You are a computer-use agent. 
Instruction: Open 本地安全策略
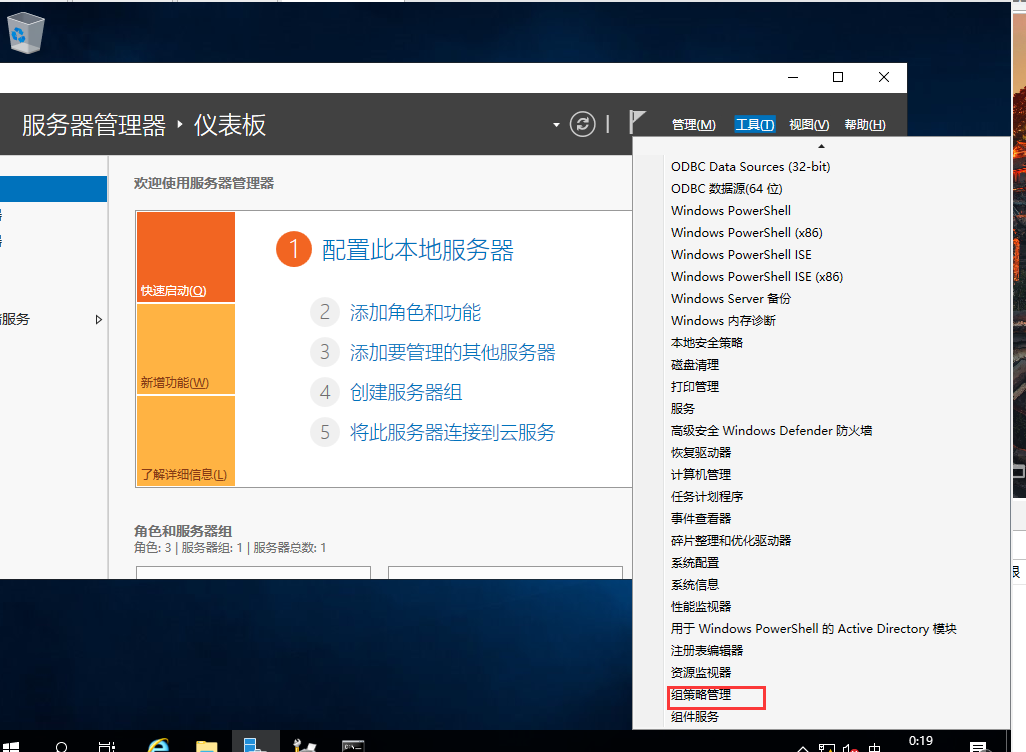(x=707, y=342)
